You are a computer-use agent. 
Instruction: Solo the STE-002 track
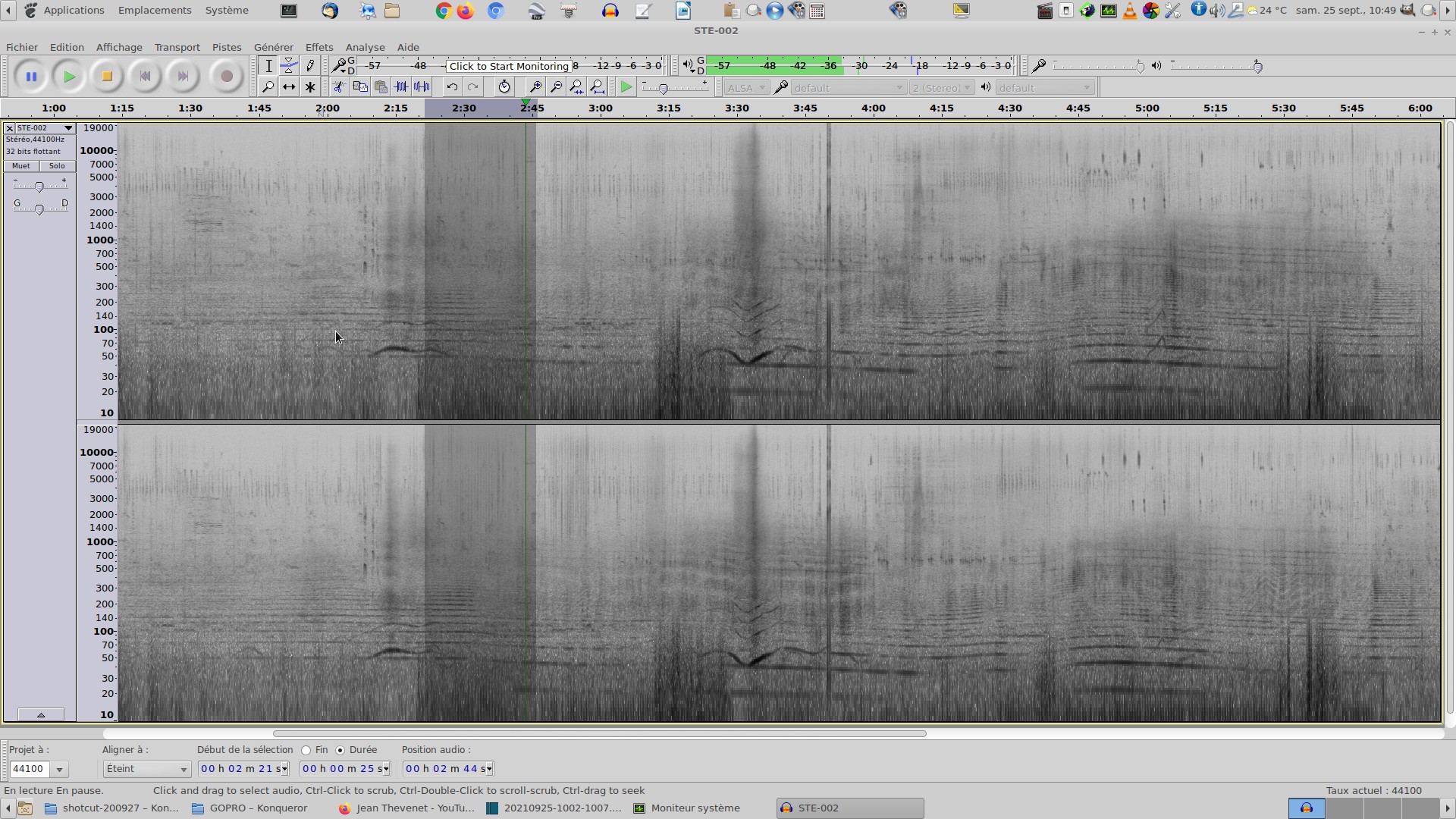(x=57, y=166)
